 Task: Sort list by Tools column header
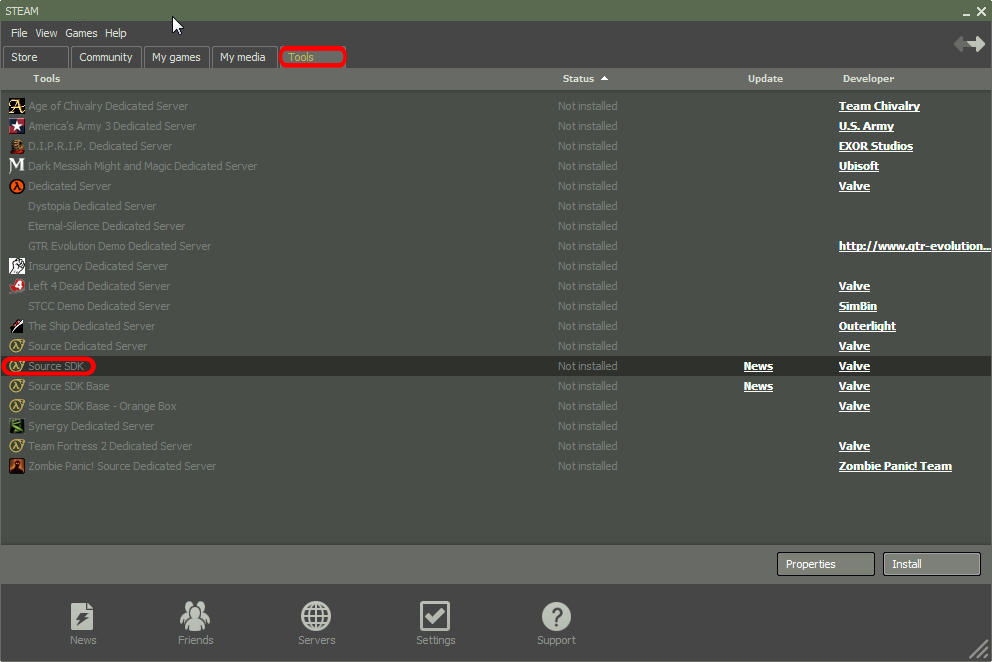[x=46, y=78]
